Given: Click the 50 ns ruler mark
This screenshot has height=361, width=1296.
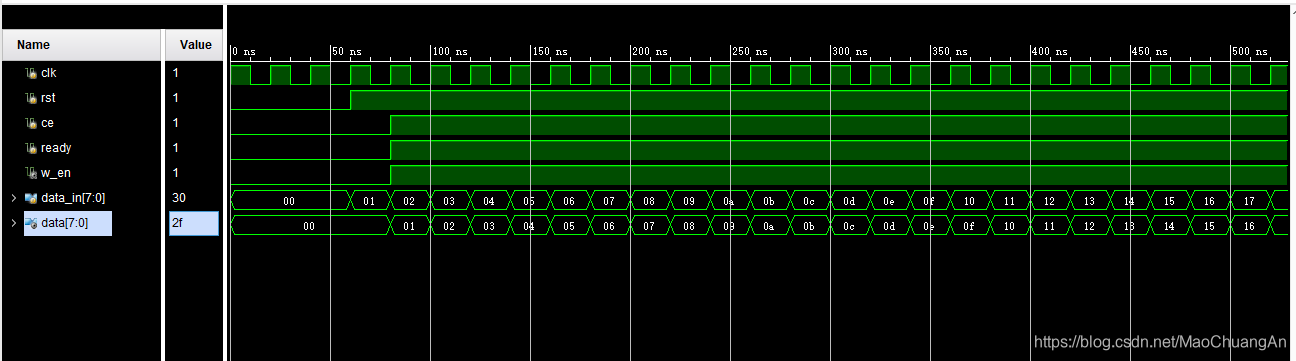Looking at the screenshot, I should coord(347,51).
